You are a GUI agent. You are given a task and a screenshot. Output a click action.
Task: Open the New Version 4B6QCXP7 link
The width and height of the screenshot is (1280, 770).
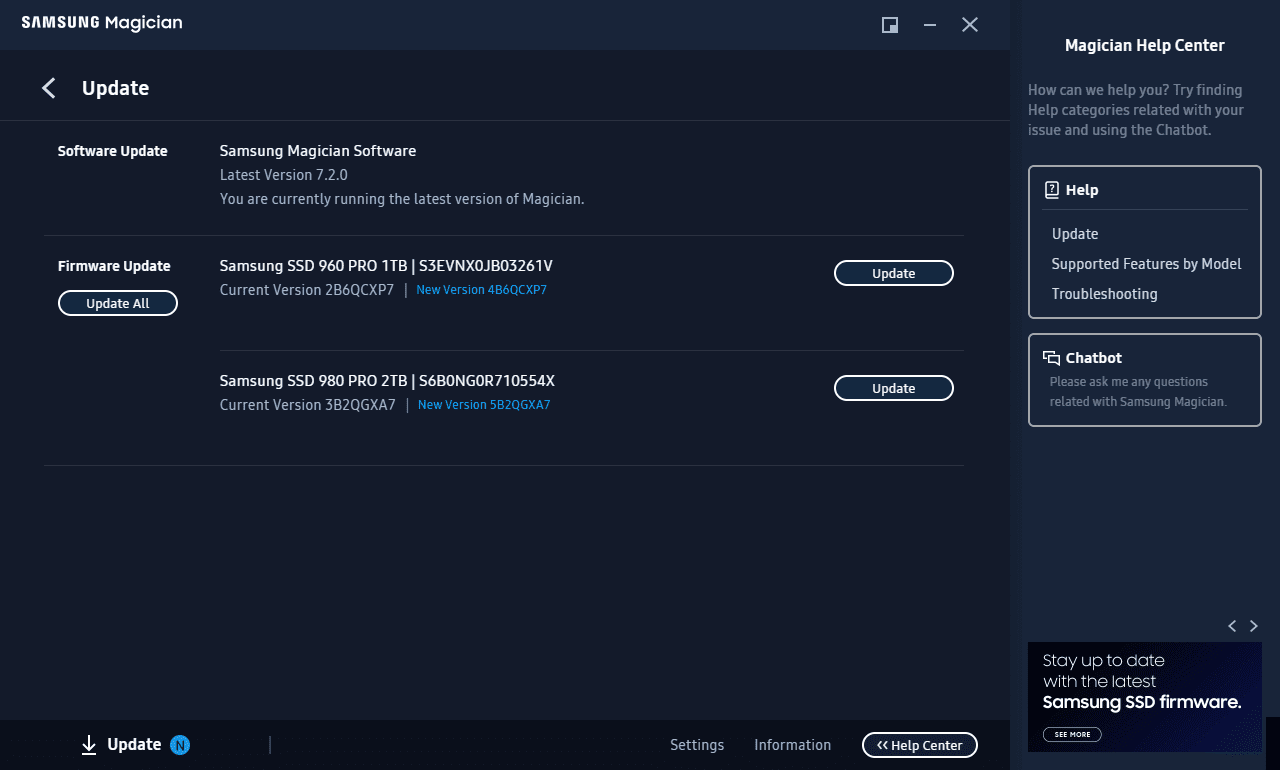coord(481,289)
